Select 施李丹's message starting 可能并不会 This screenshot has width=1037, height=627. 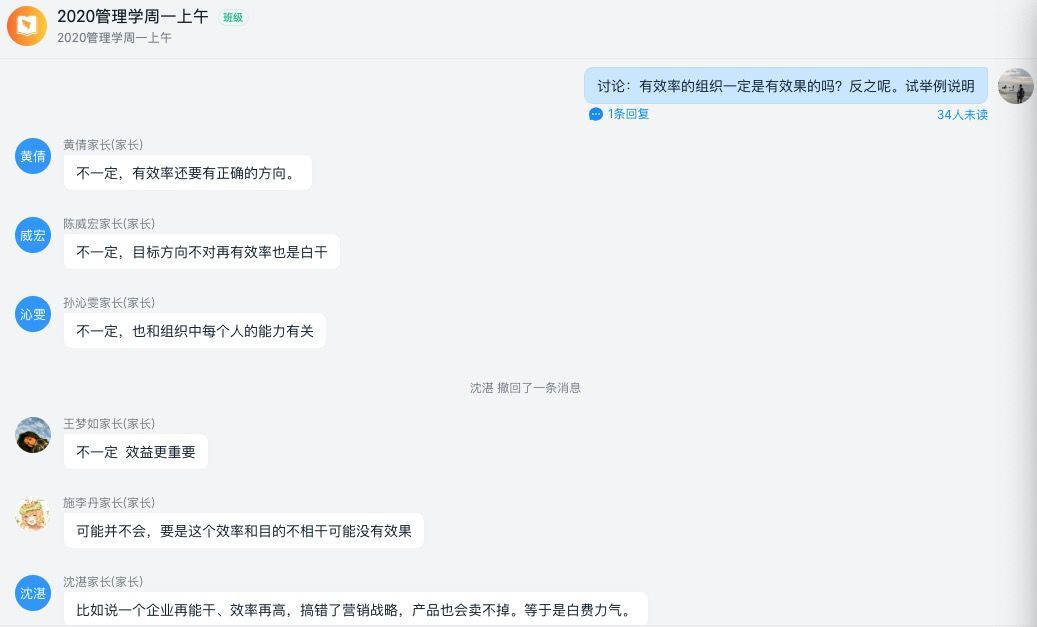point(243,531)
